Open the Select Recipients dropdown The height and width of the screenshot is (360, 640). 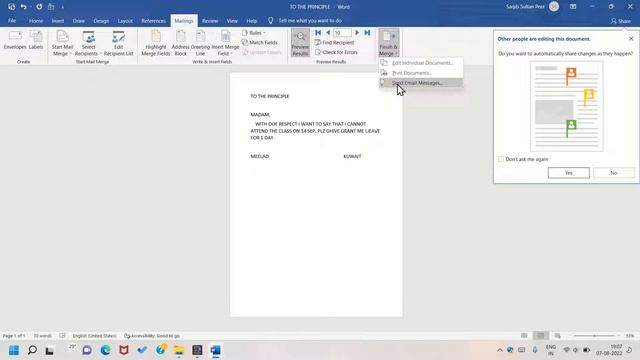coord(88,43)
